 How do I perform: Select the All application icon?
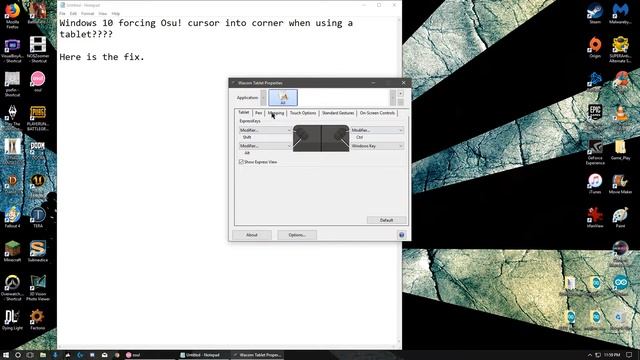[283, 98]
